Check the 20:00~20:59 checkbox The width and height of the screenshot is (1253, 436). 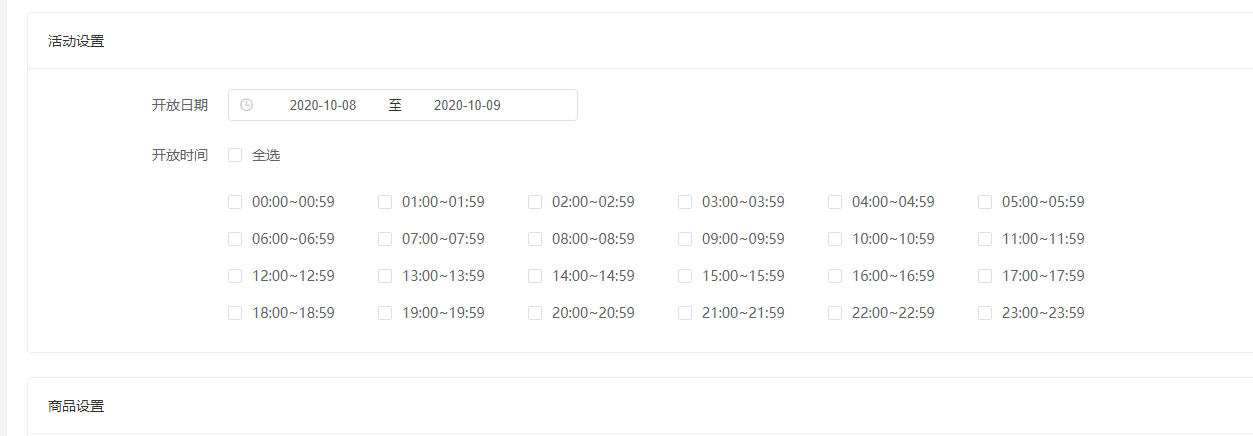point(535,313)
